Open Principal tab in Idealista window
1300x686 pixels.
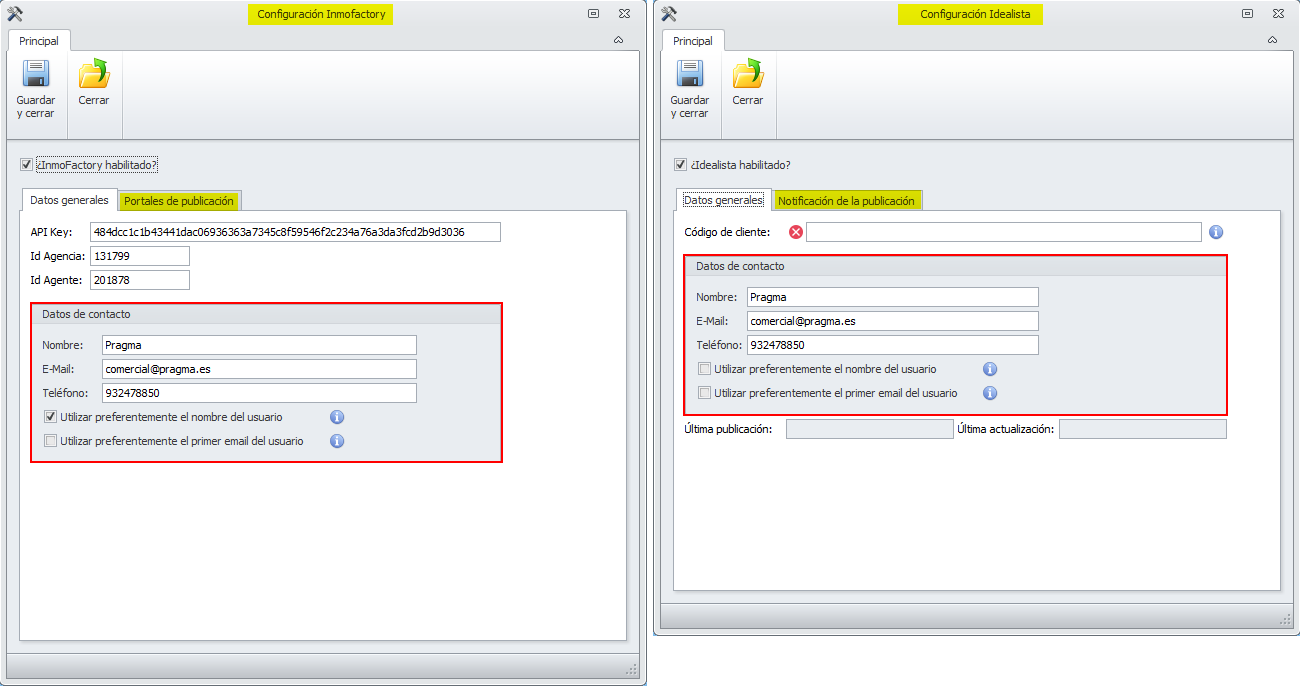(x=693, y=41)
